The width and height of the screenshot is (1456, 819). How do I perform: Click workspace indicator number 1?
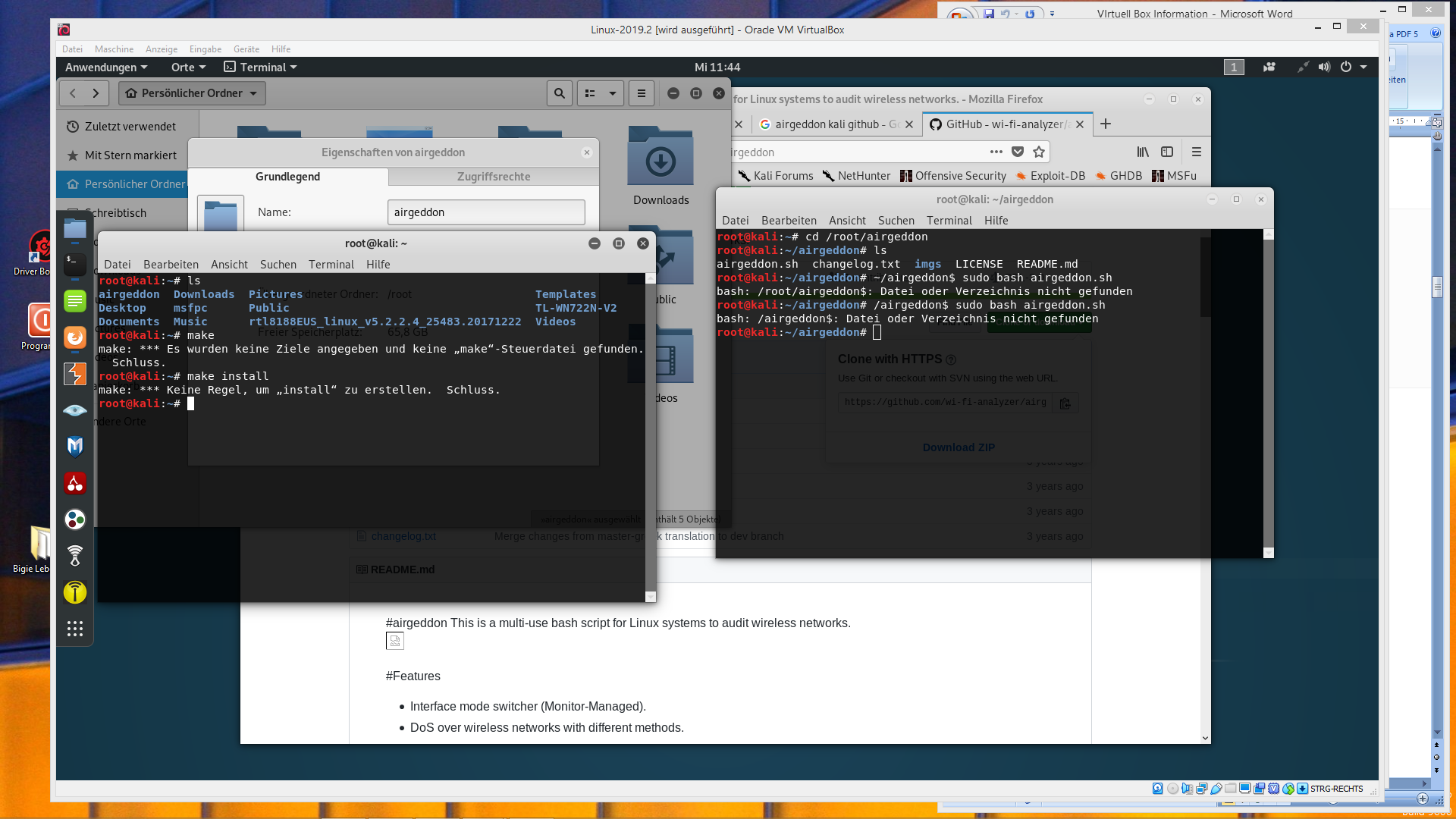point(1234,67)
